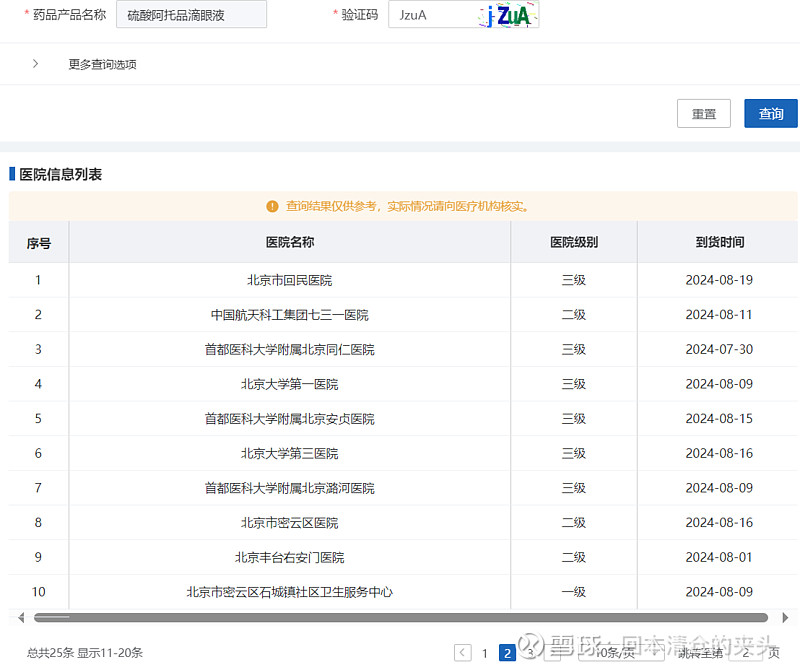Click the jump-to-page number field

point(746,653)
